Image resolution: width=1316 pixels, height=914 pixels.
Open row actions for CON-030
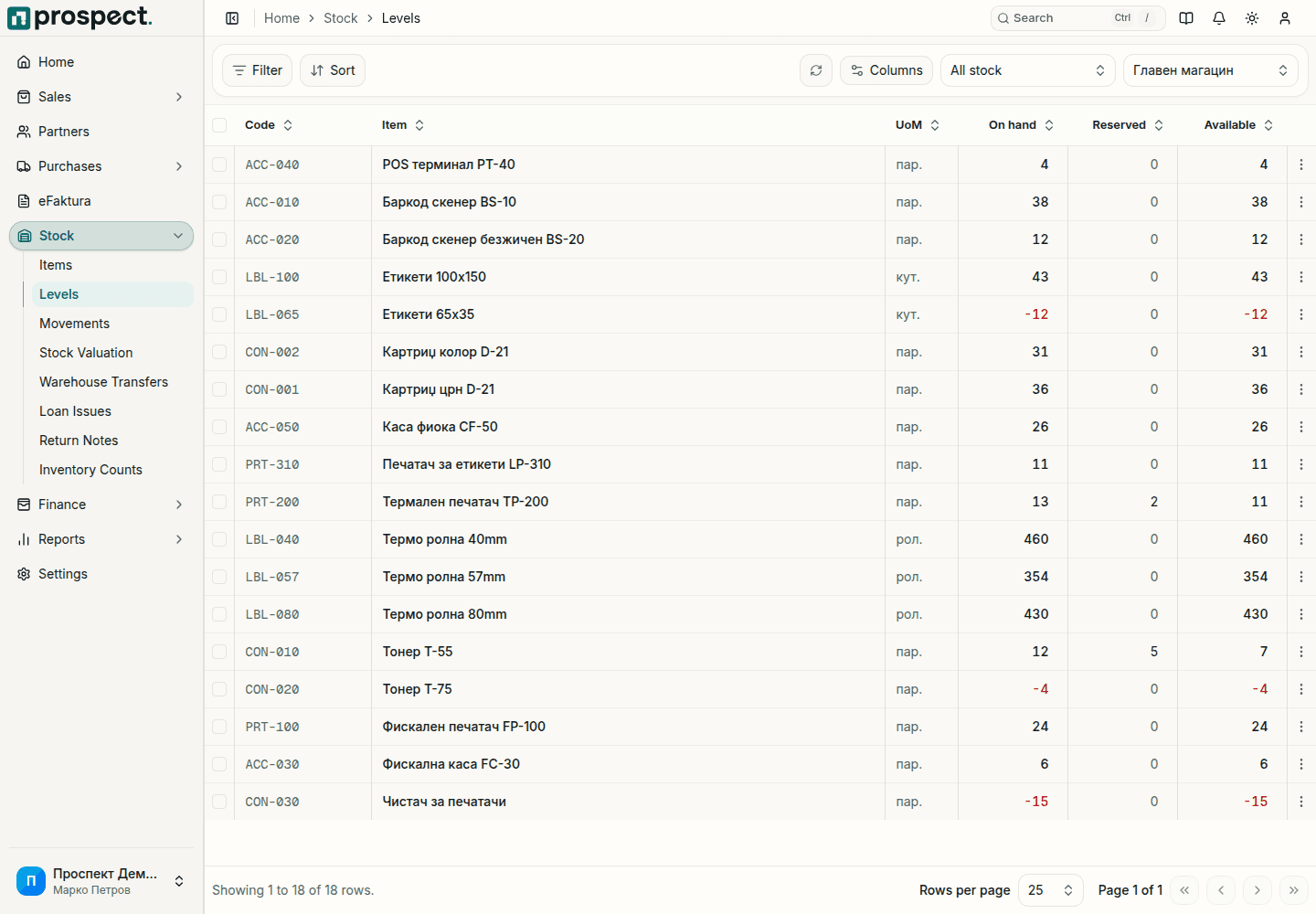click(1301, 802)
